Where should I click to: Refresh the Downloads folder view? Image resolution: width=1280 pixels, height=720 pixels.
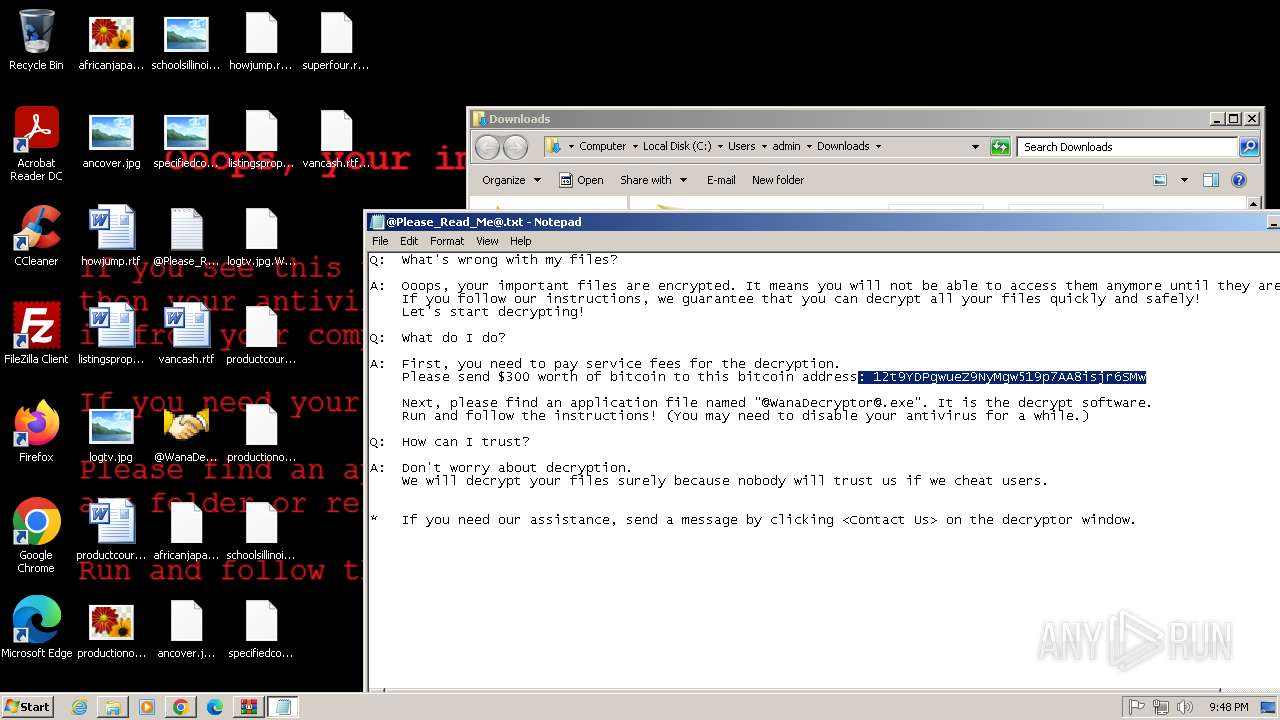[x=1000, y=147]
